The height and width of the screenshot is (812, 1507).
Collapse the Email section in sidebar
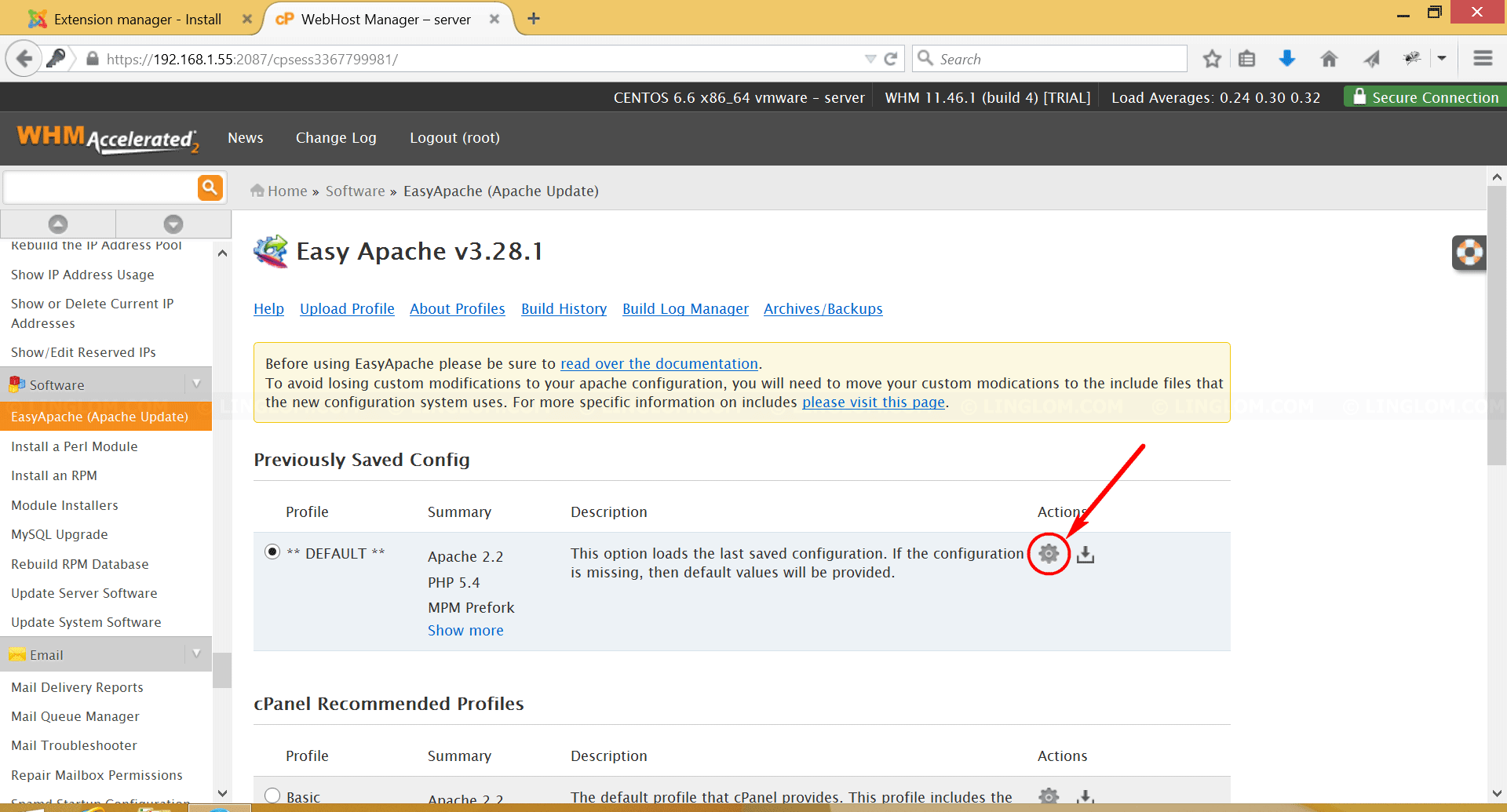[196, 654]
